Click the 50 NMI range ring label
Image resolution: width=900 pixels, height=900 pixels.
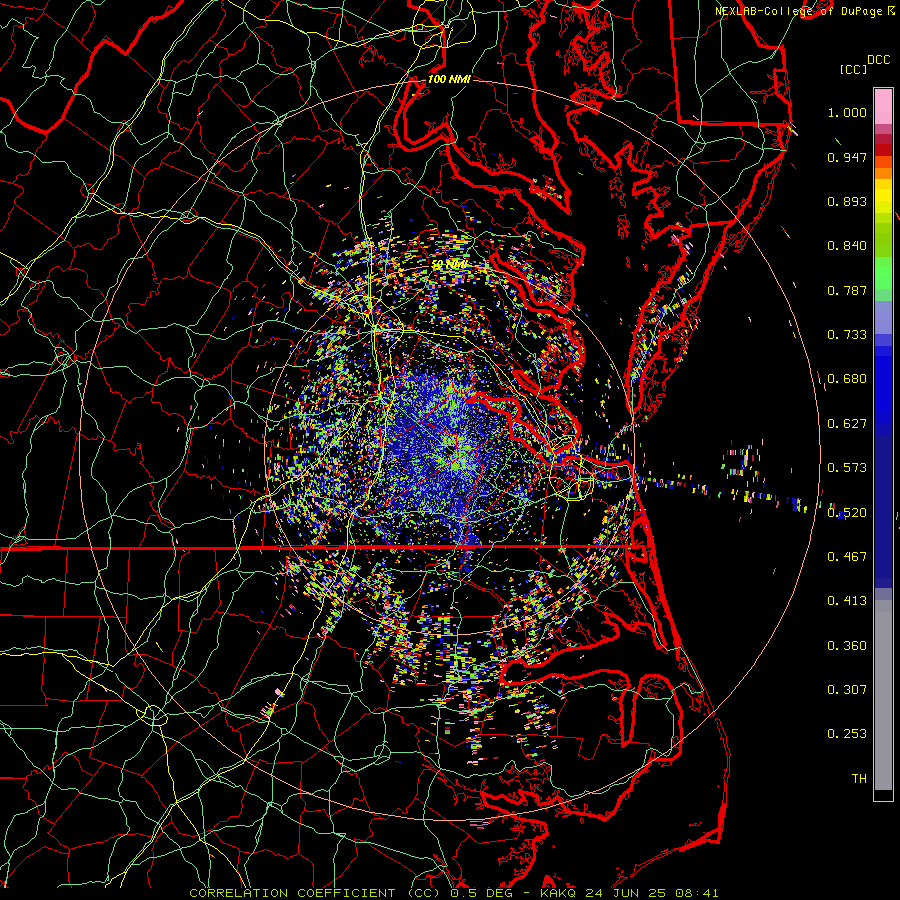coord(449,265)
